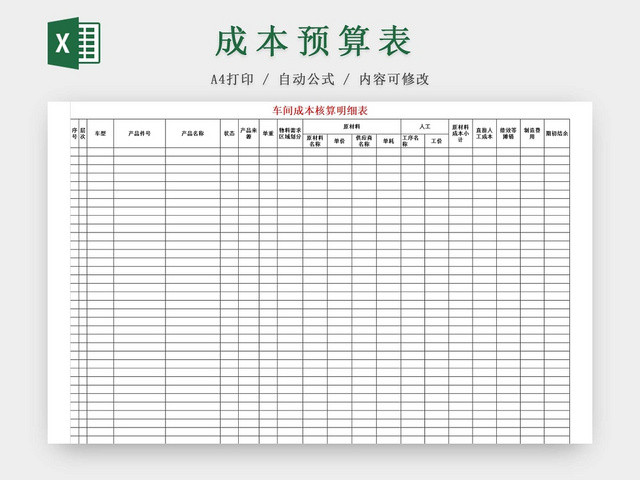Select the 期初结余 column header
This screenshot has height=480, width=640.
(x=557, y=133)
